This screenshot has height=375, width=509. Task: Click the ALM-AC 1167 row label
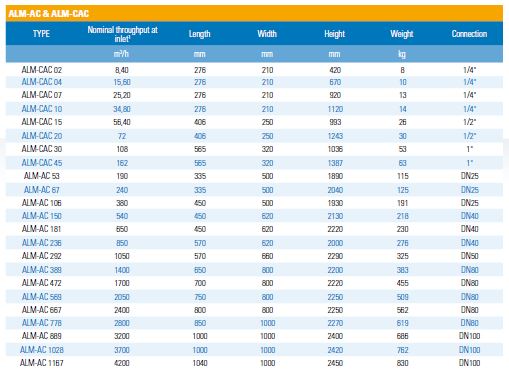point(42,363)
